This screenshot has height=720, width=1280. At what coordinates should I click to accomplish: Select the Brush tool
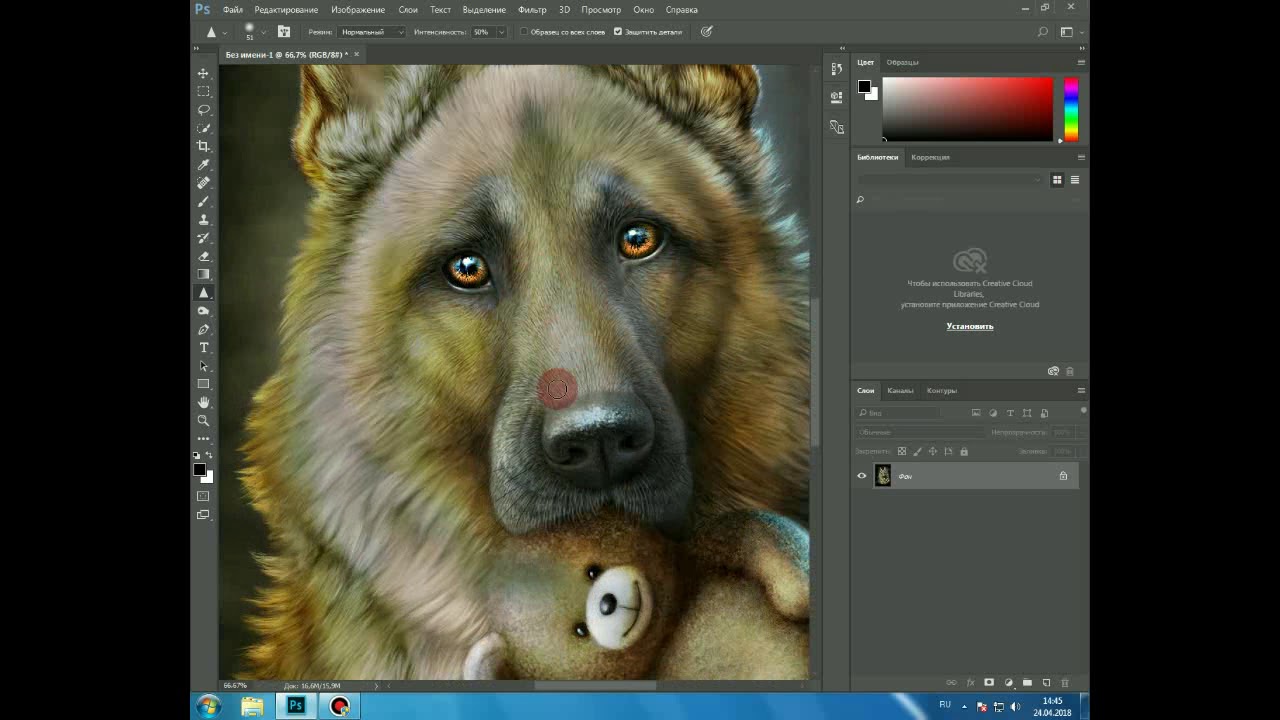coord(203,201)
